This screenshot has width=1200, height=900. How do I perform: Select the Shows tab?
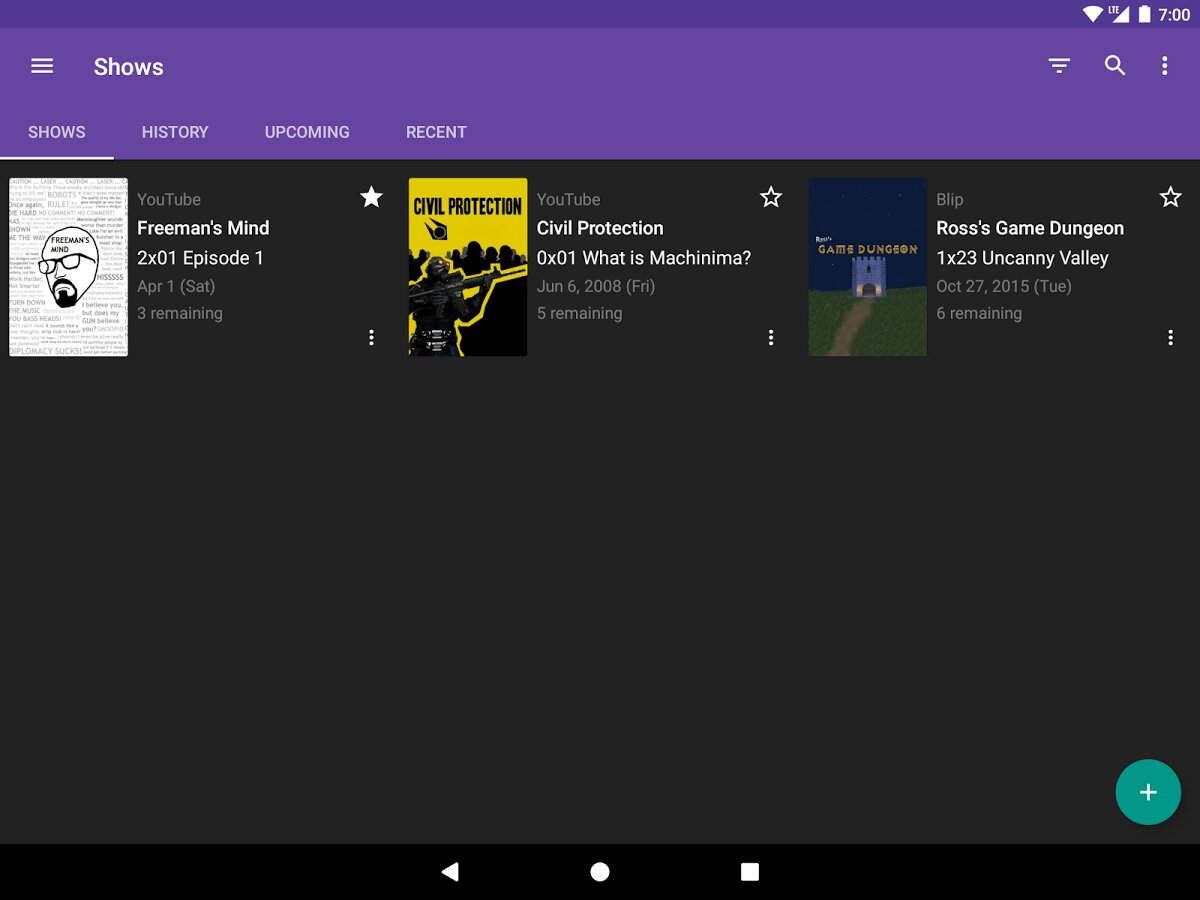tap(57, 132)
